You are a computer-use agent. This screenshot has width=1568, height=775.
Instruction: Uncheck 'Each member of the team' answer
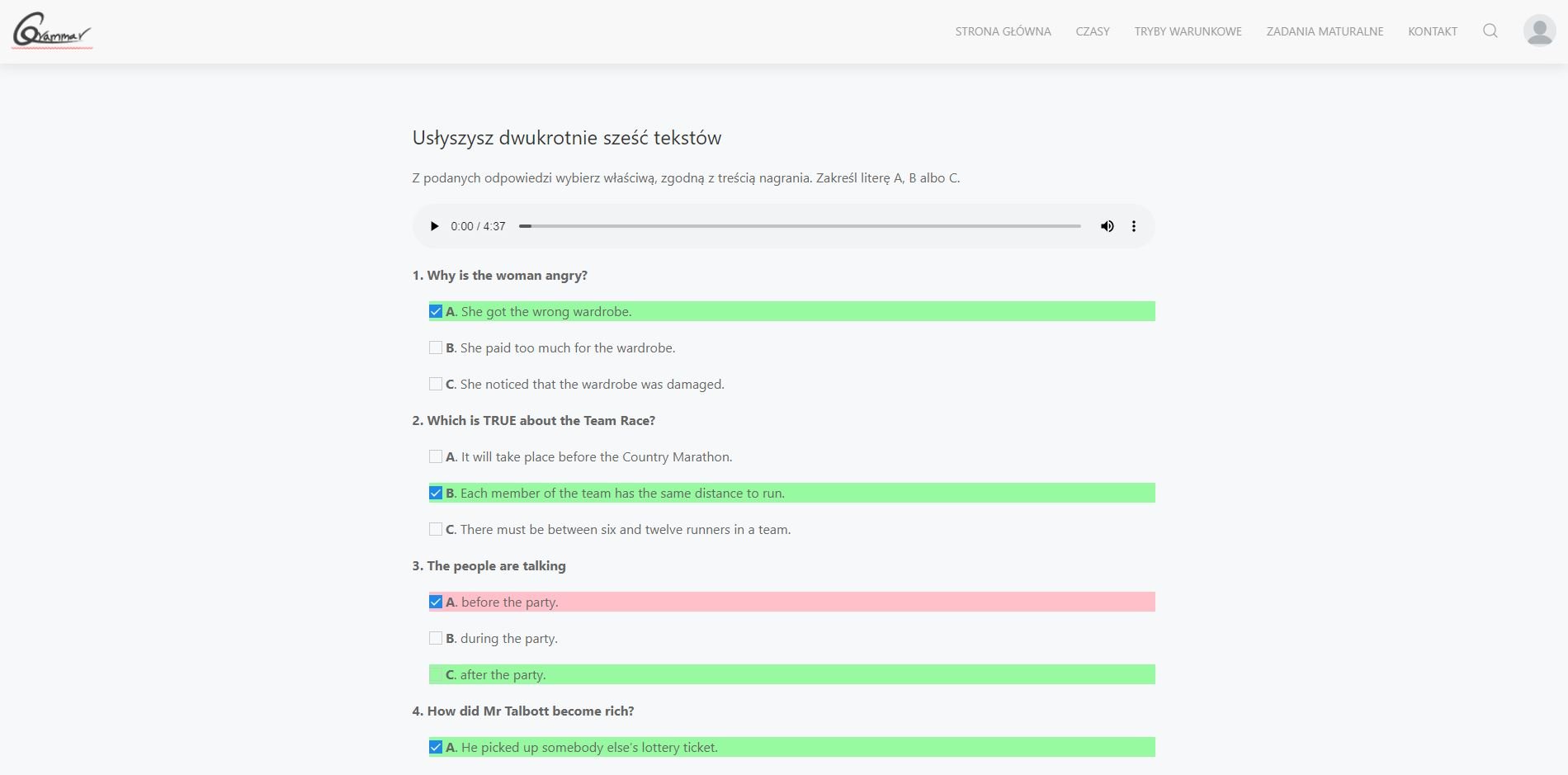pyautogui.click(x=436, y=494)
